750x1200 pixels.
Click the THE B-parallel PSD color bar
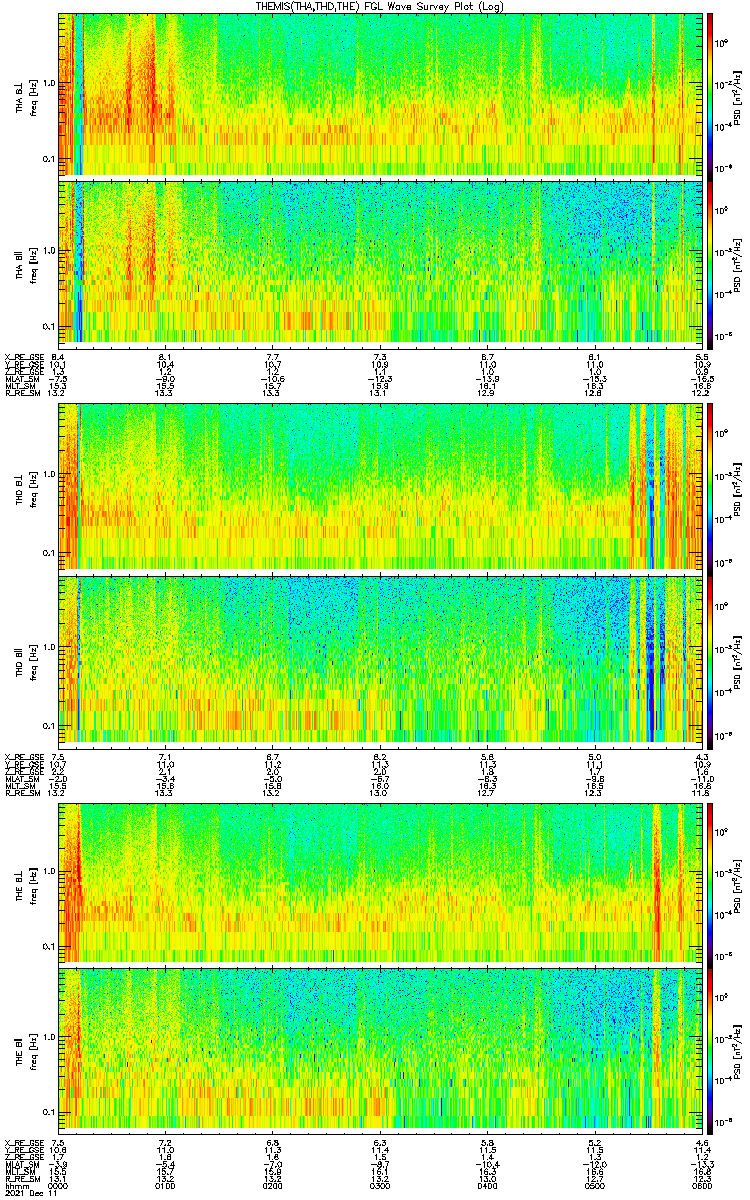[x=711, y=1050]
